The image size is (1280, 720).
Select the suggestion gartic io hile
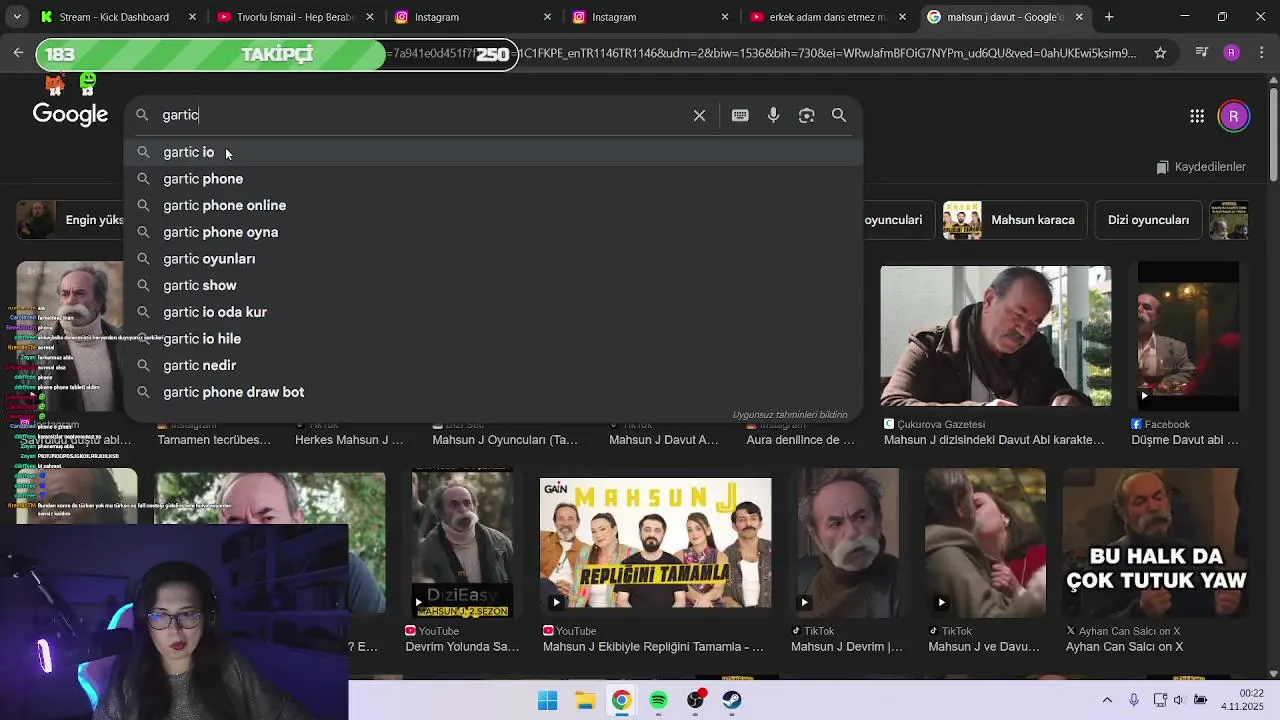pos(493,339)
